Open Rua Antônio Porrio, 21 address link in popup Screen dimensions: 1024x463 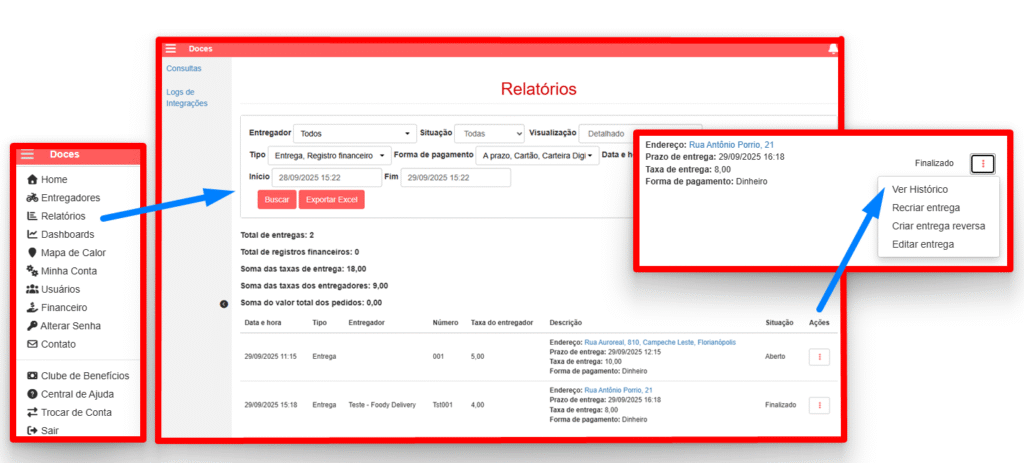coord(731,145)
